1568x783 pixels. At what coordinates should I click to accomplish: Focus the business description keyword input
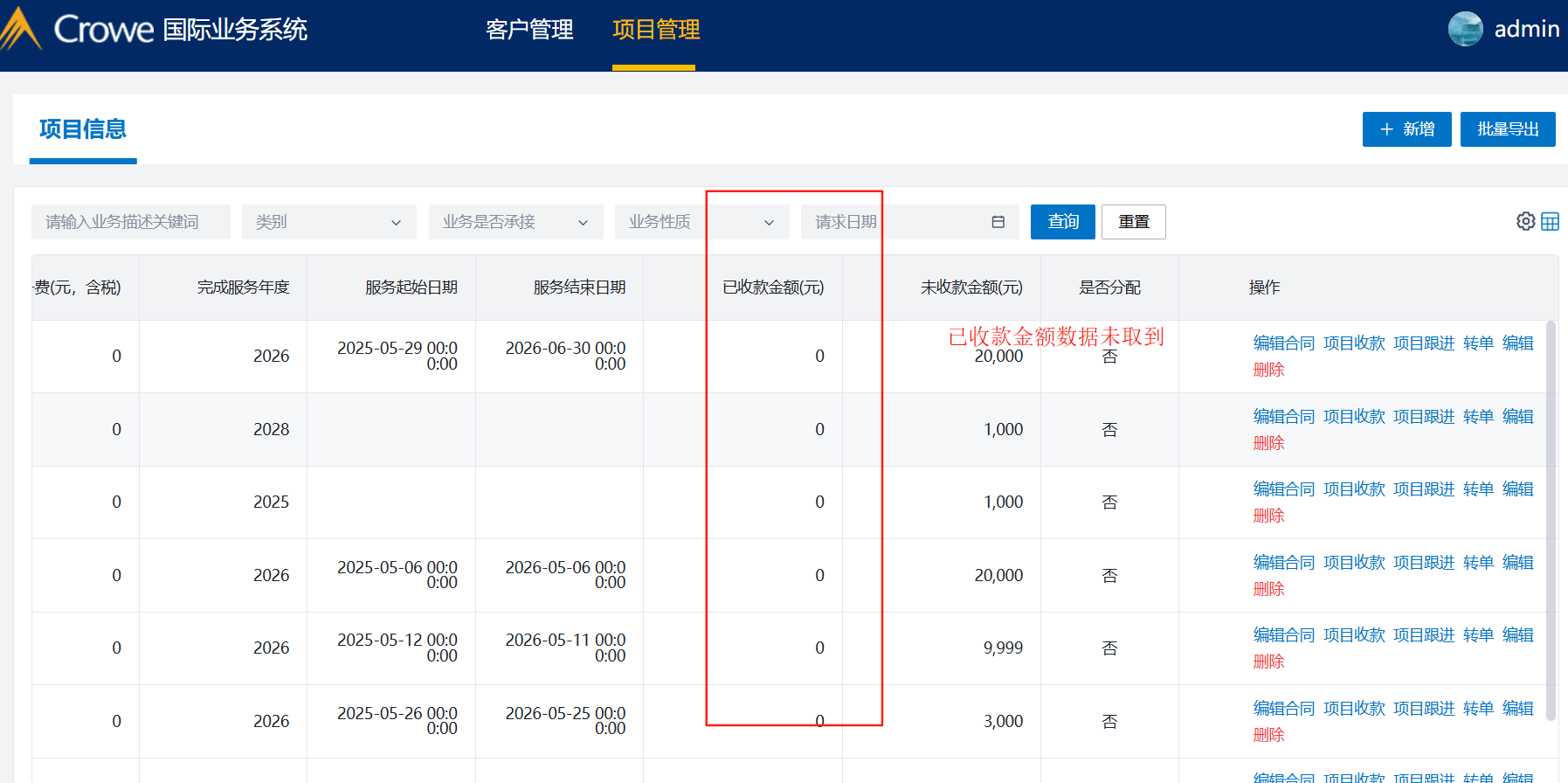coord(131,222)
